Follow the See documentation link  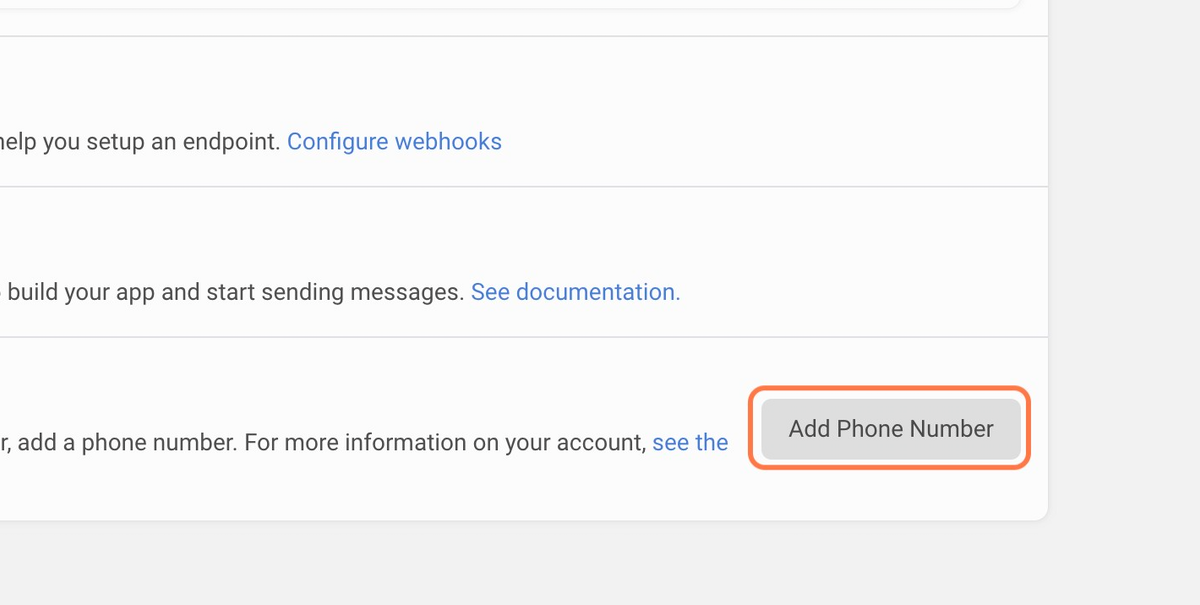(x=576, y=292)
